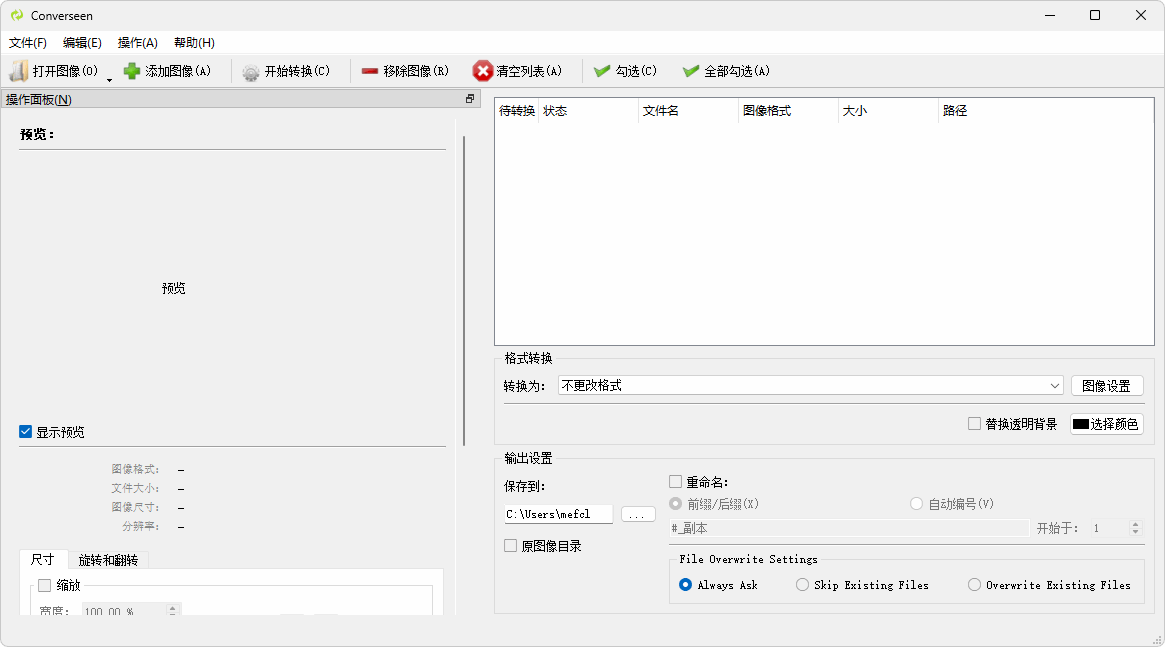Start conversion with the 开始转换 gear icon
The width and height of the screenshot is (1165, 647).
[250, 72]
